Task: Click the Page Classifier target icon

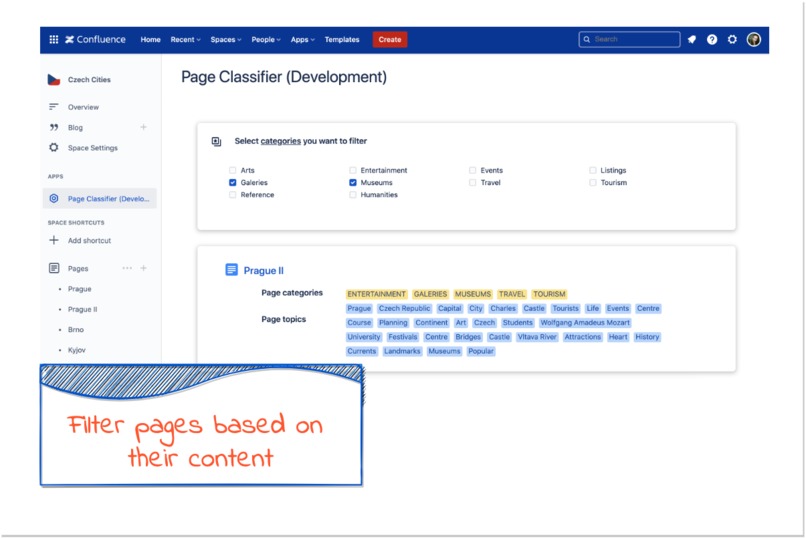Action: 53,198
